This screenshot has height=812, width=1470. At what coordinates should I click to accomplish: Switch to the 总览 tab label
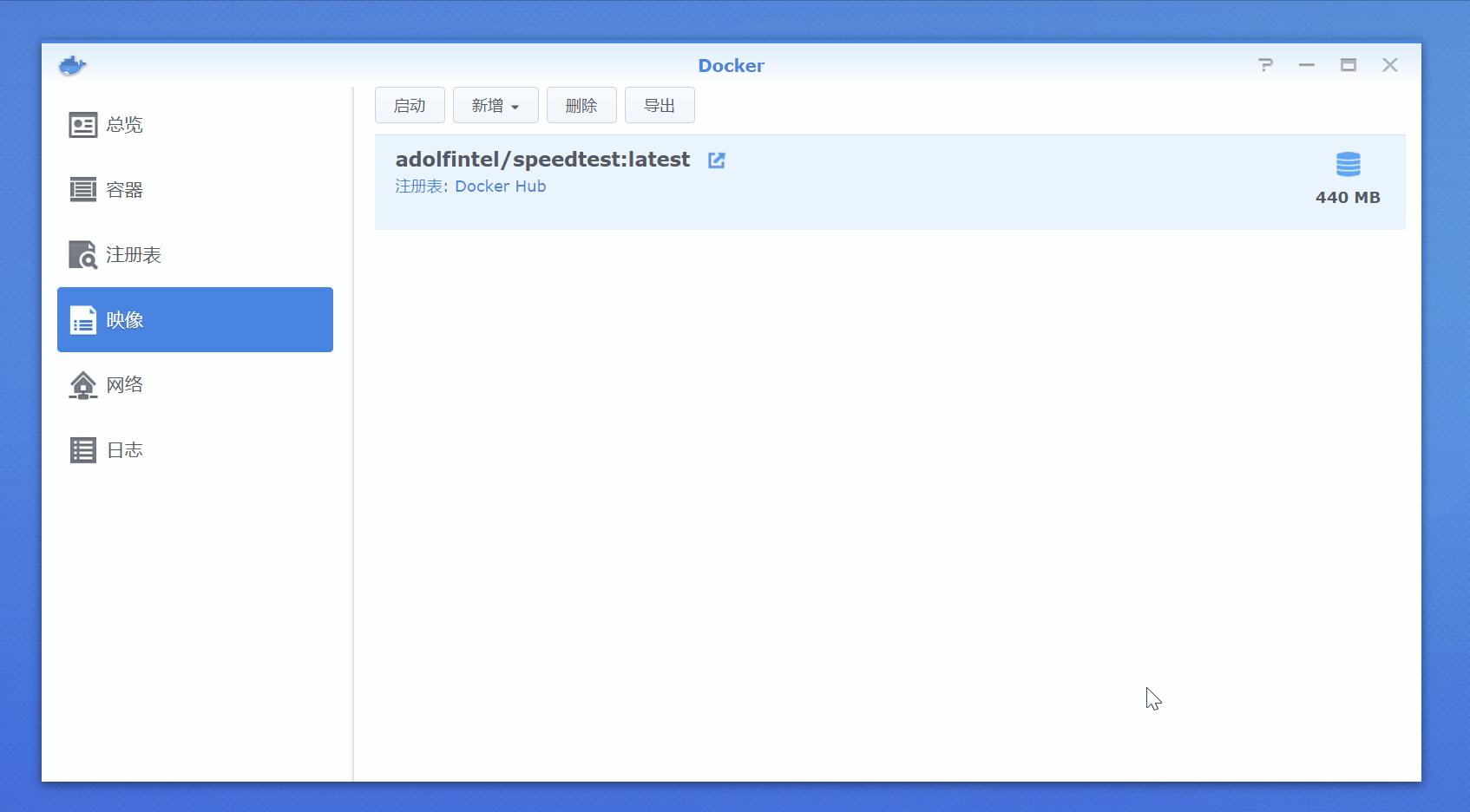point(125,125)
